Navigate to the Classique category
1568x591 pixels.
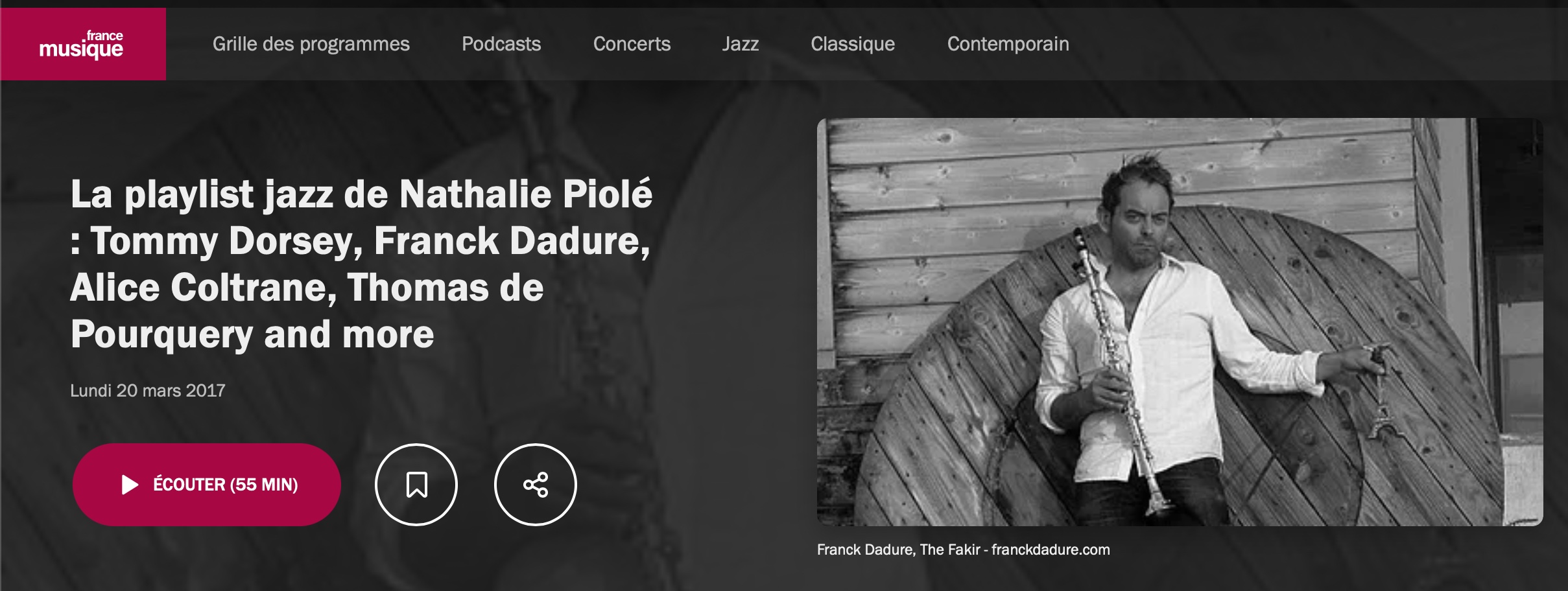(853, 44)
